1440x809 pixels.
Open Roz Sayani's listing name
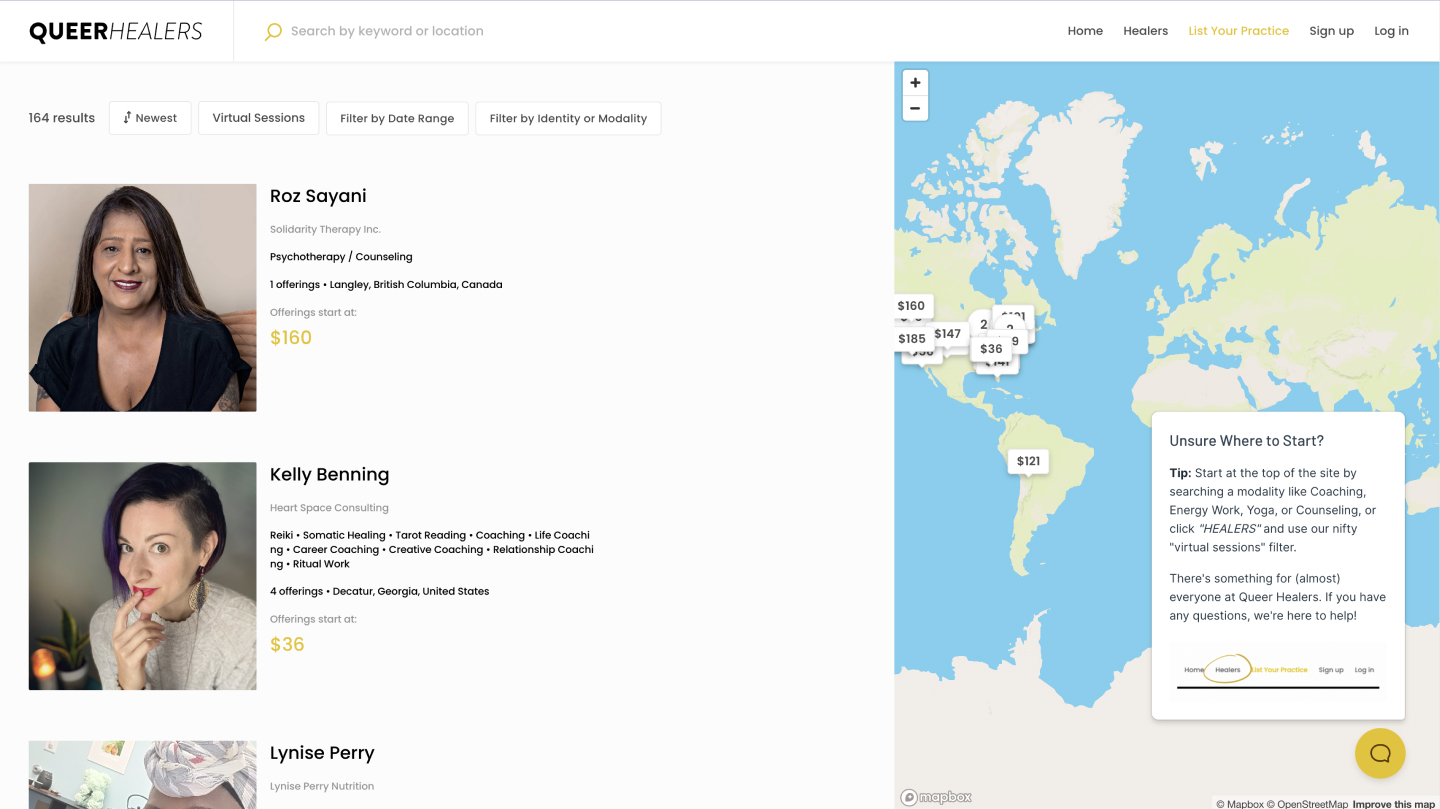pyautogui.click(x=318, y=196)
